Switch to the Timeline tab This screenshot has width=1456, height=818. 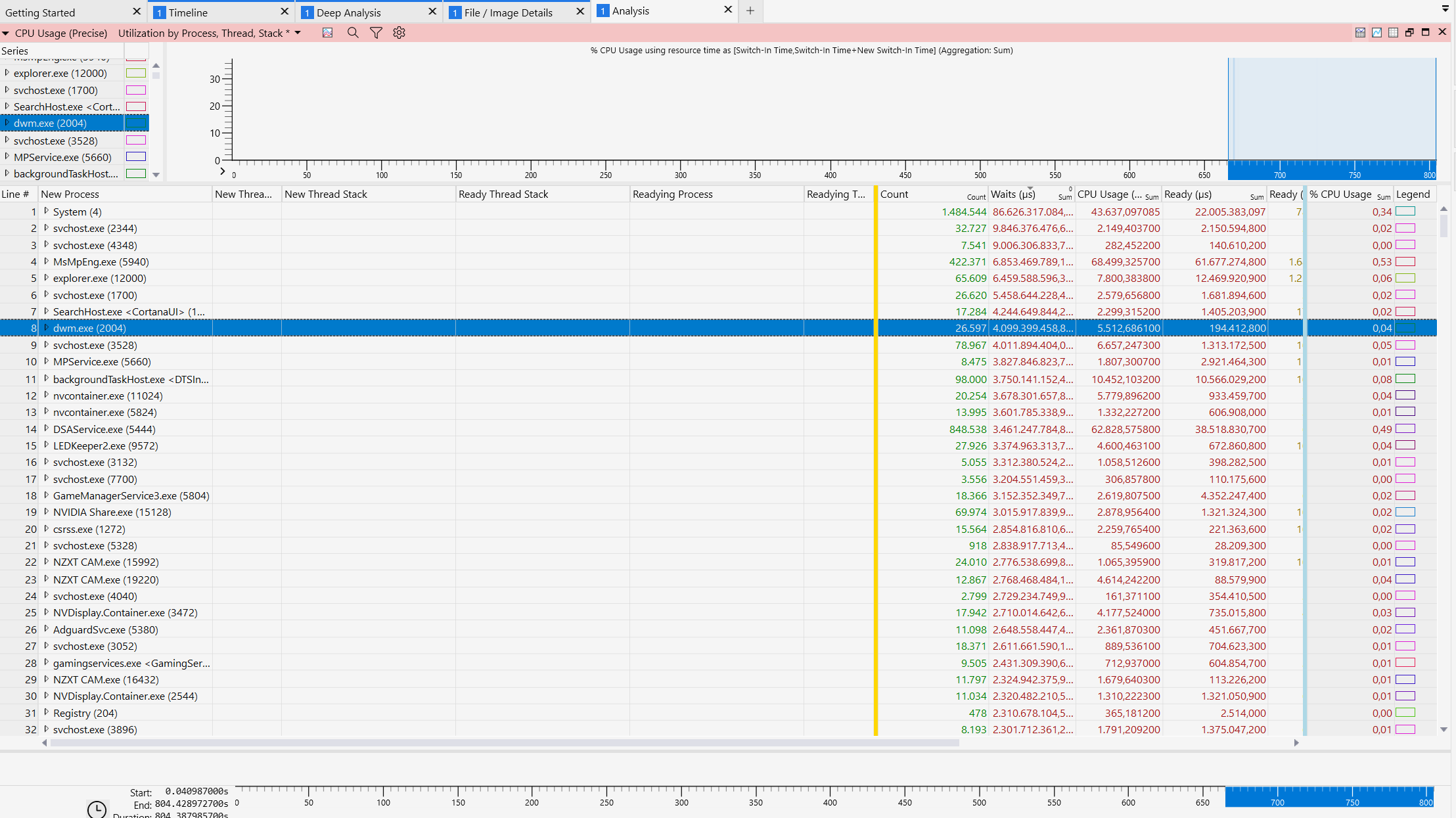(x=188, y=12)
